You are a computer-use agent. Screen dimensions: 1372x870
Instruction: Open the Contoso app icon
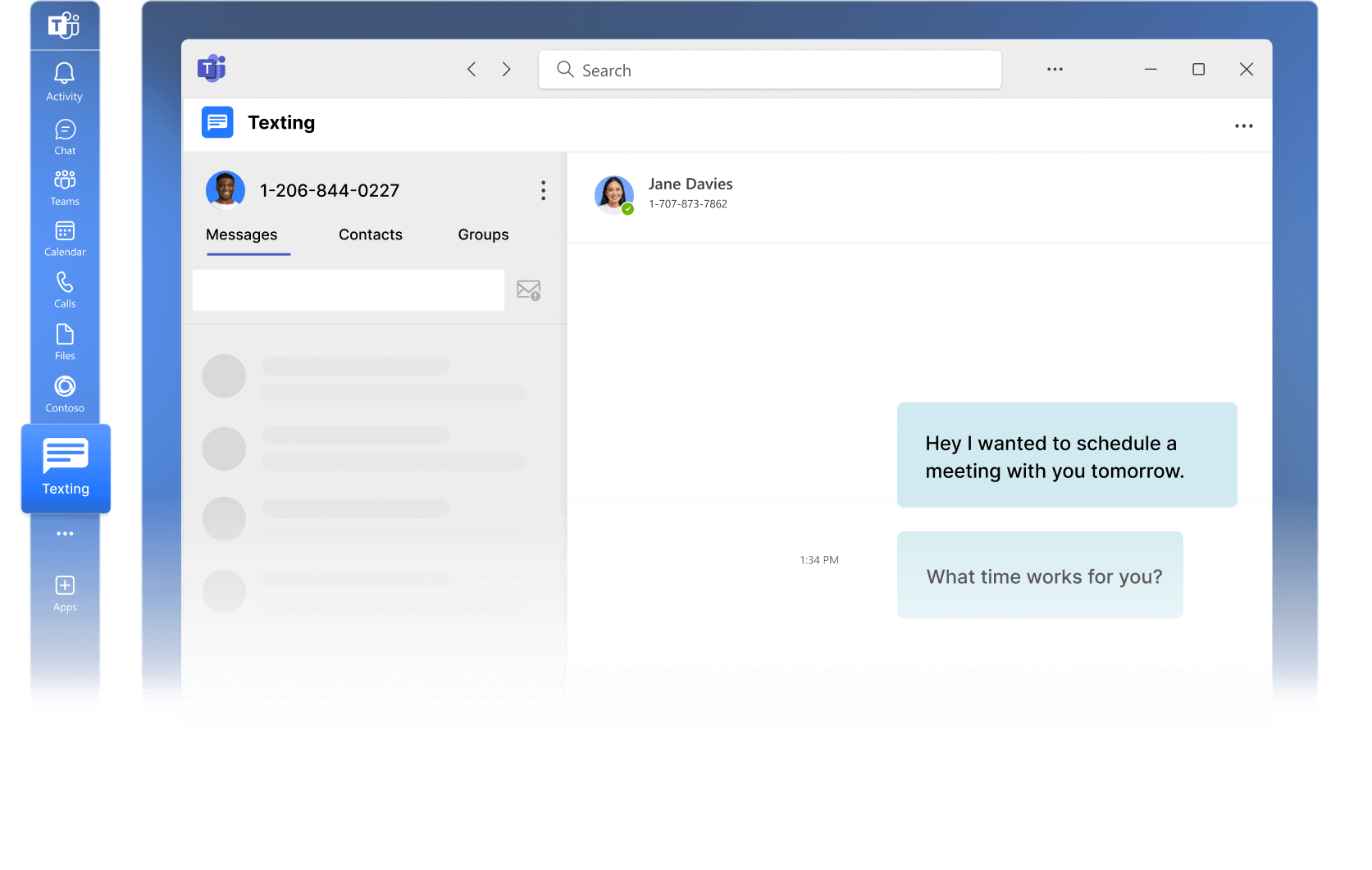(65, 394)
